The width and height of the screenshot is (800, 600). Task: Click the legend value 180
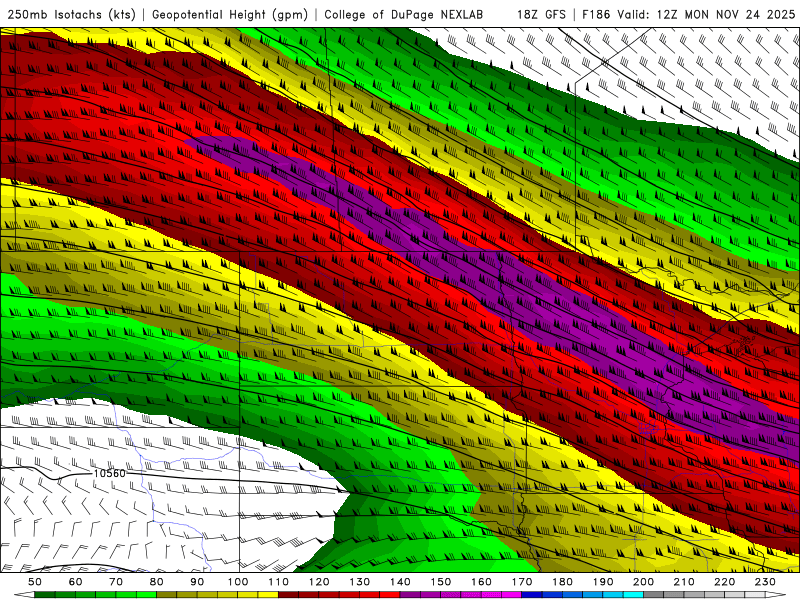tap(562, 582)
